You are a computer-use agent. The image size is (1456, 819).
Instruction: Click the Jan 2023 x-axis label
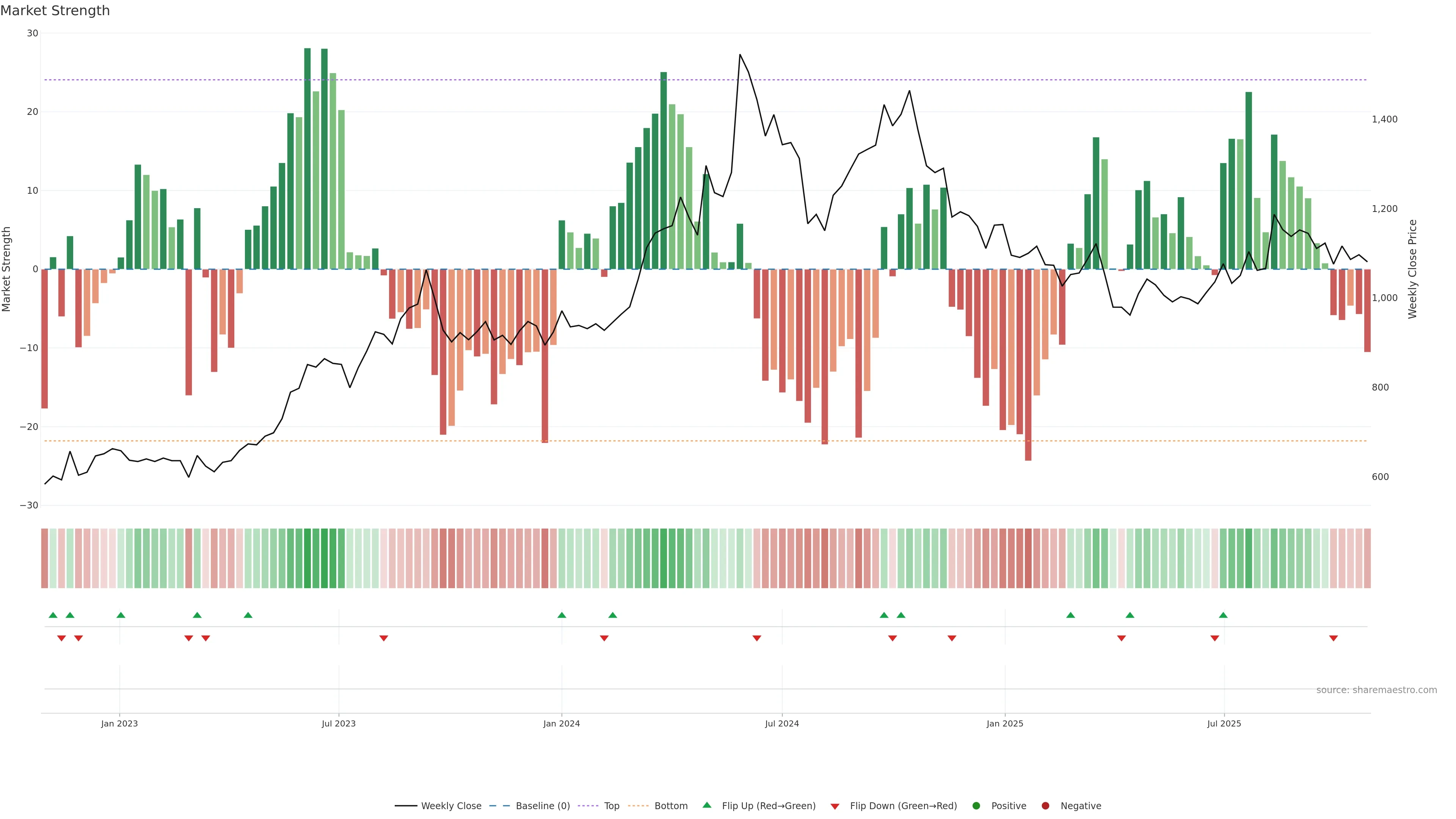119,723
